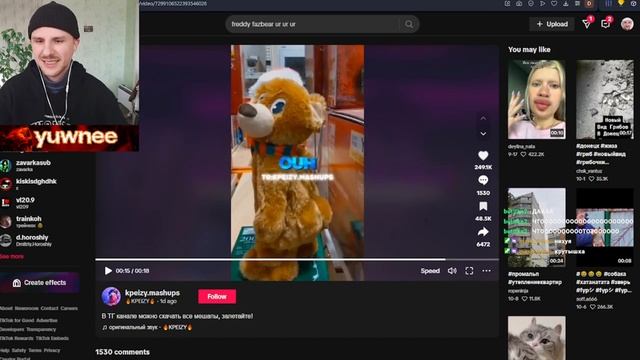Play the paused video

[x=108, y=271]
